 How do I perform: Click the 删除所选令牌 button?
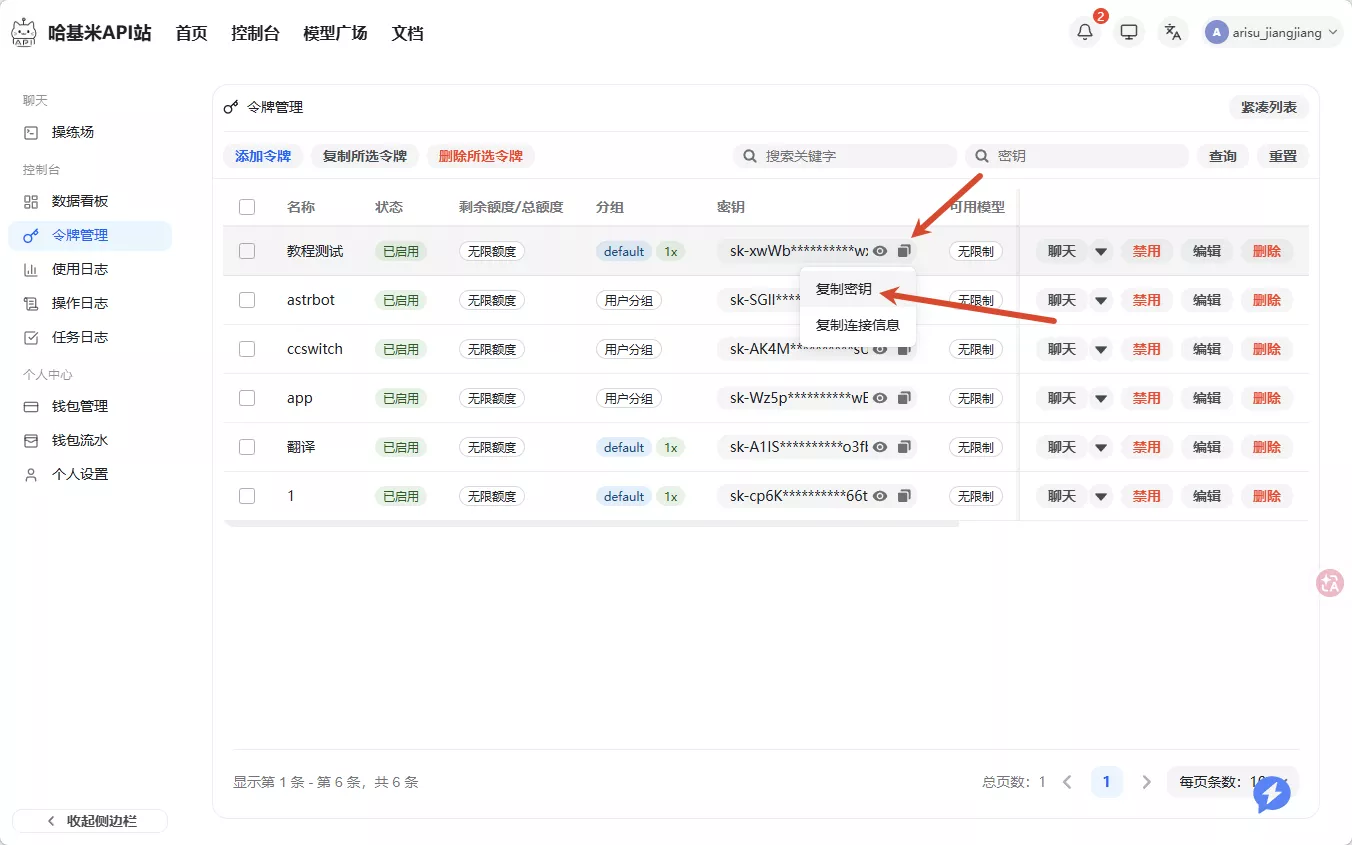(x=481, y=156)
